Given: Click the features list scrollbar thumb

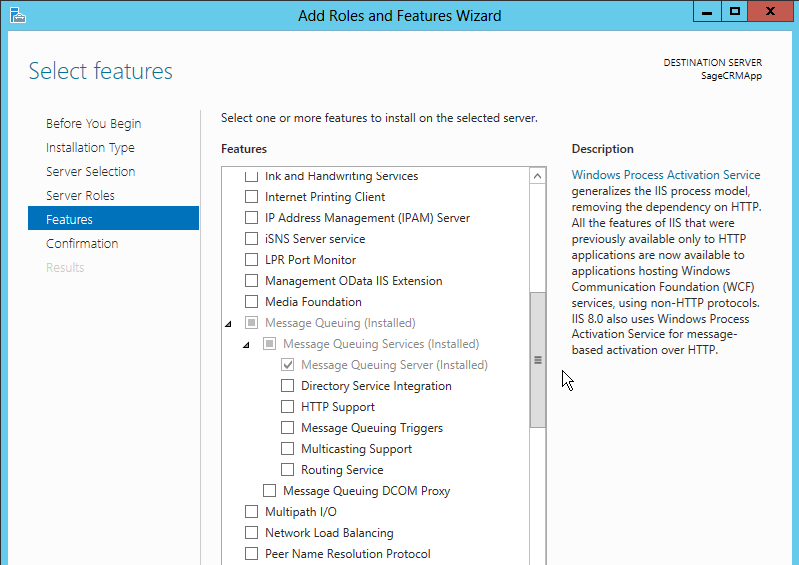Looking at the screenshot, I should click(537, 360).
